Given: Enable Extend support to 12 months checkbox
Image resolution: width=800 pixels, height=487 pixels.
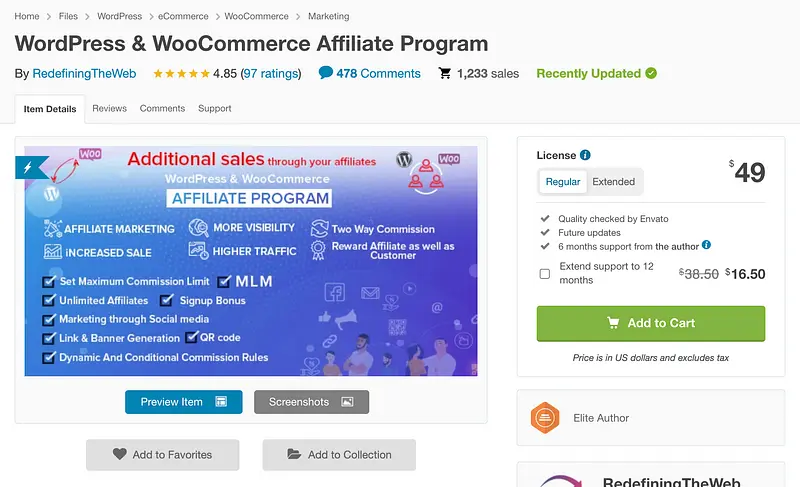Looking at the screenshot, I should tap(545, 273).
